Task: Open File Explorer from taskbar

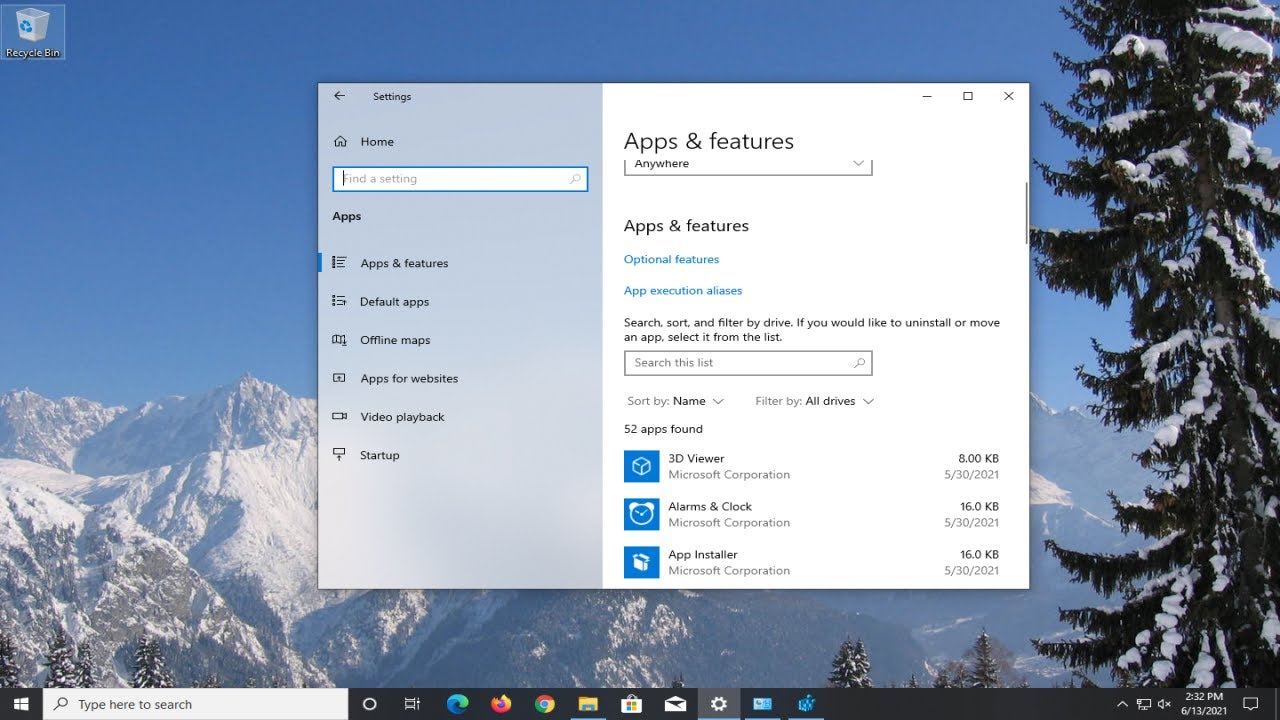Action: coord(588,704)
